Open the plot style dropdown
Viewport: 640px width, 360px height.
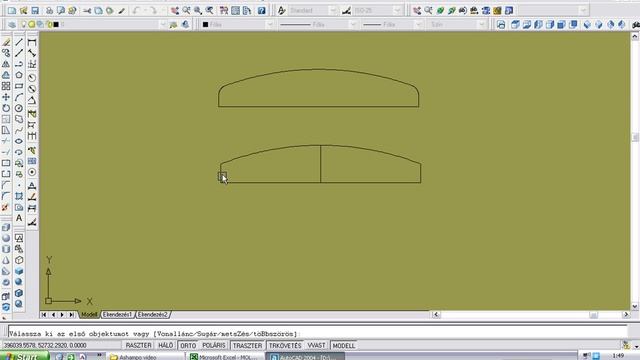pos(482,24)
